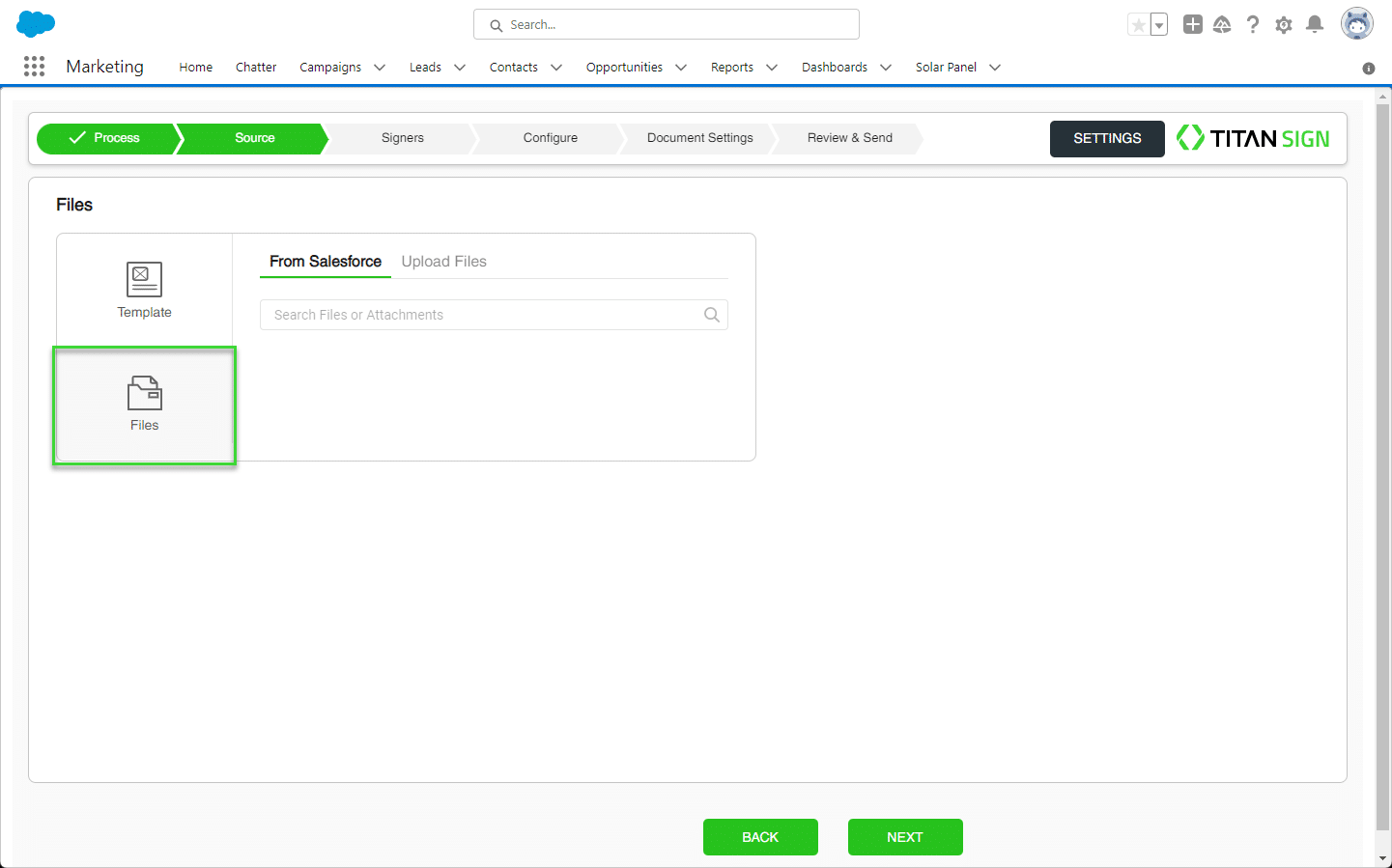
Task: Open the Reports tab
Action: tap(732, 67)
